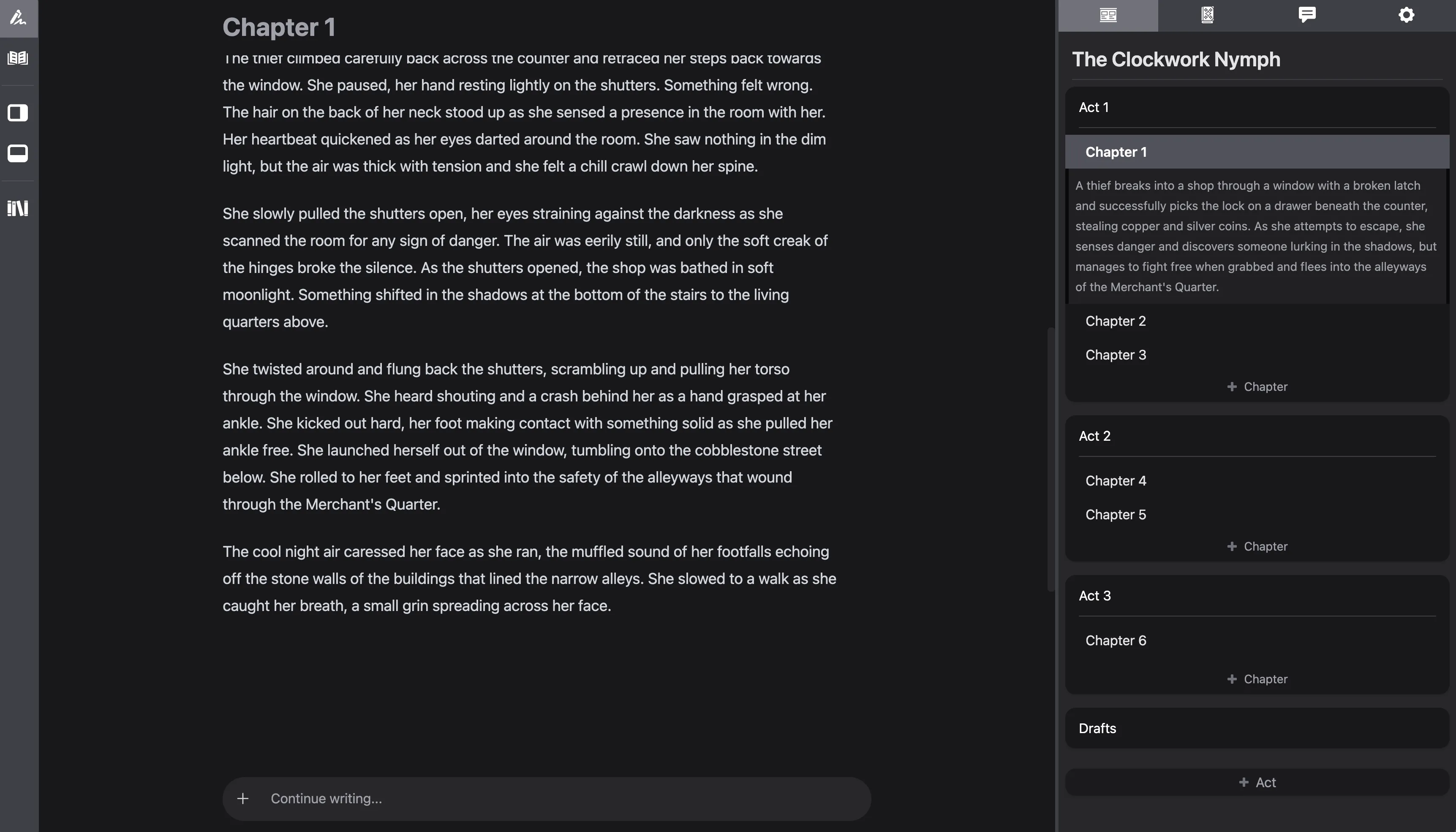Open the library books icon
This screenshot has width=1456, height=832.
(18, 208)
